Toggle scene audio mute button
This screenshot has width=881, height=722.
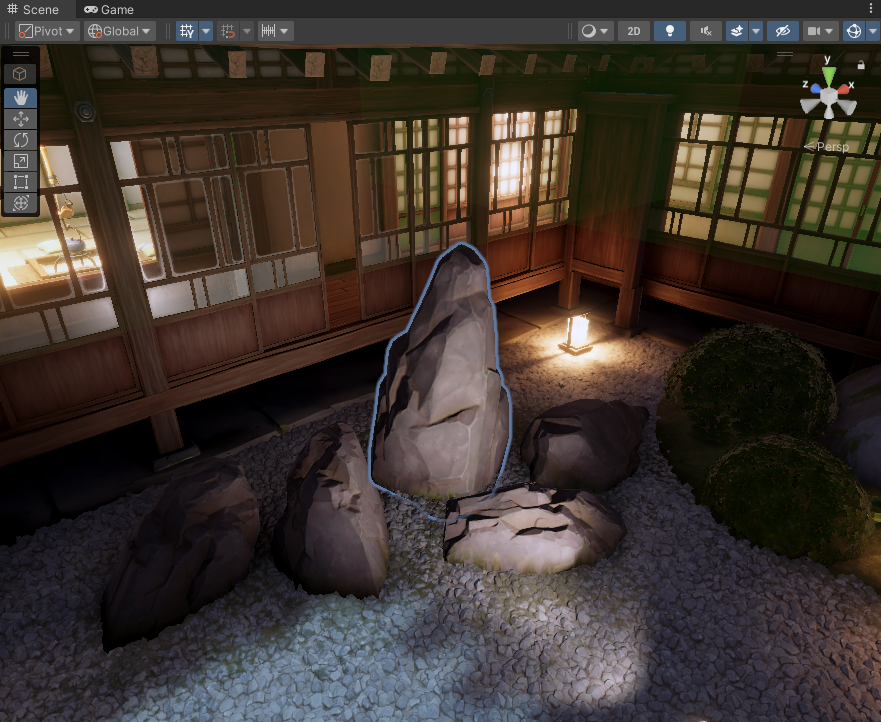pyautogui.click(x=704, y=31)
